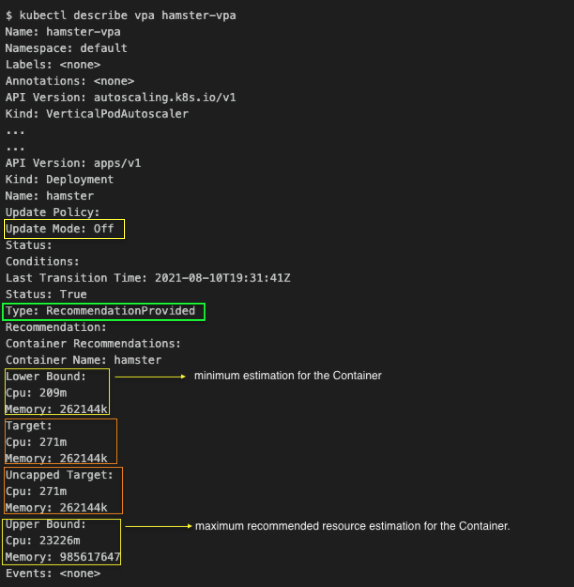Click the highlighted 'Update Mode: Off' box
This screenshot has width=574, height=587.
64,229
